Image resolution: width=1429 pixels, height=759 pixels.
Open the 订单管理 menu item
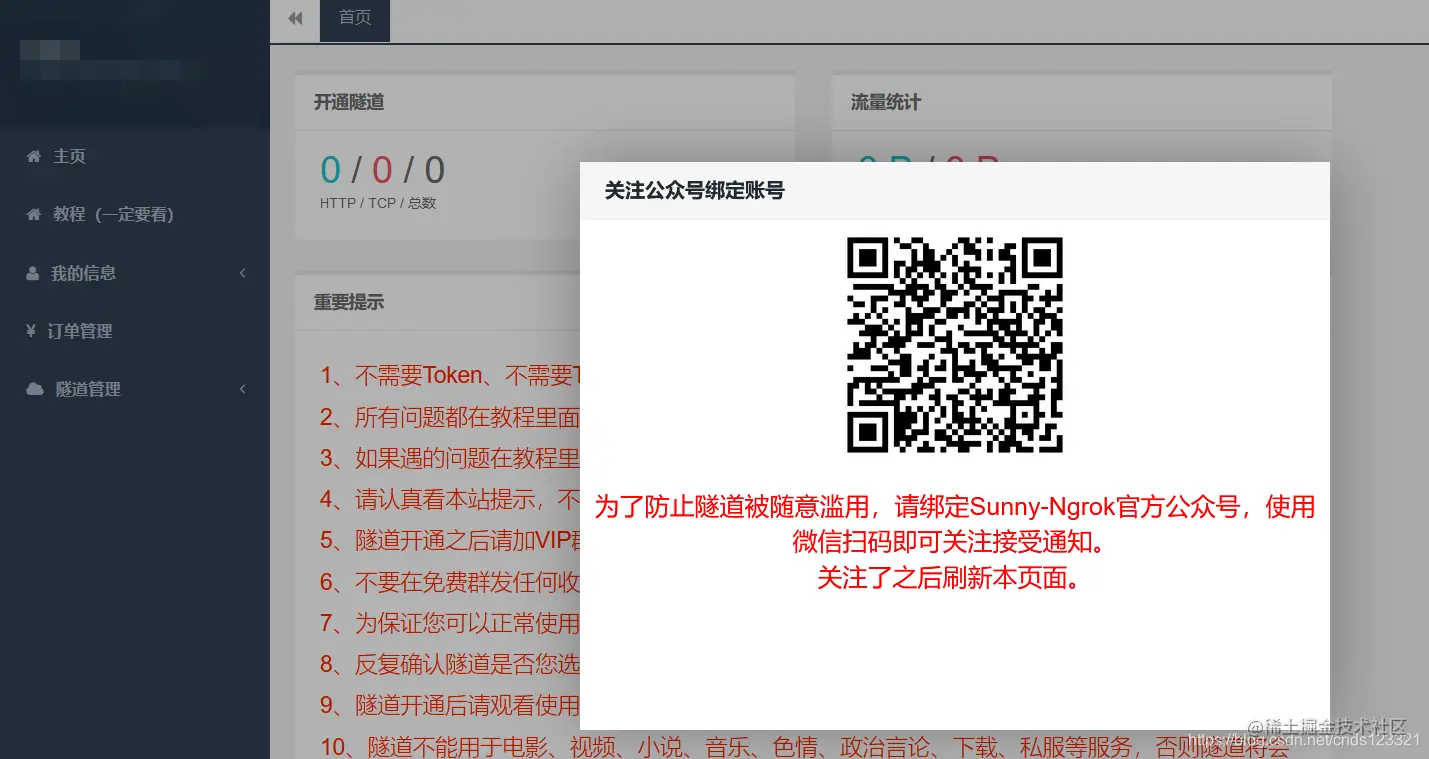click(x=135, y=331)
